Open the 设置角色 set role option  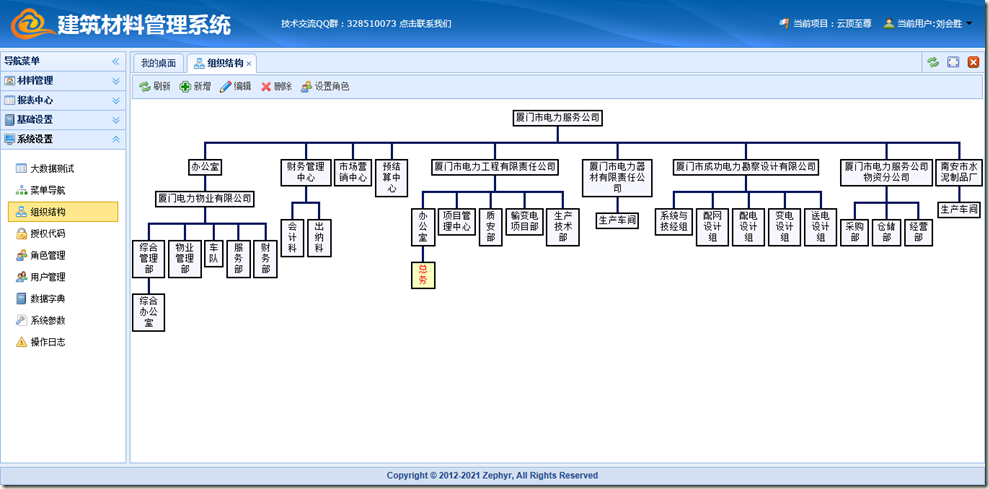(325, 87)
